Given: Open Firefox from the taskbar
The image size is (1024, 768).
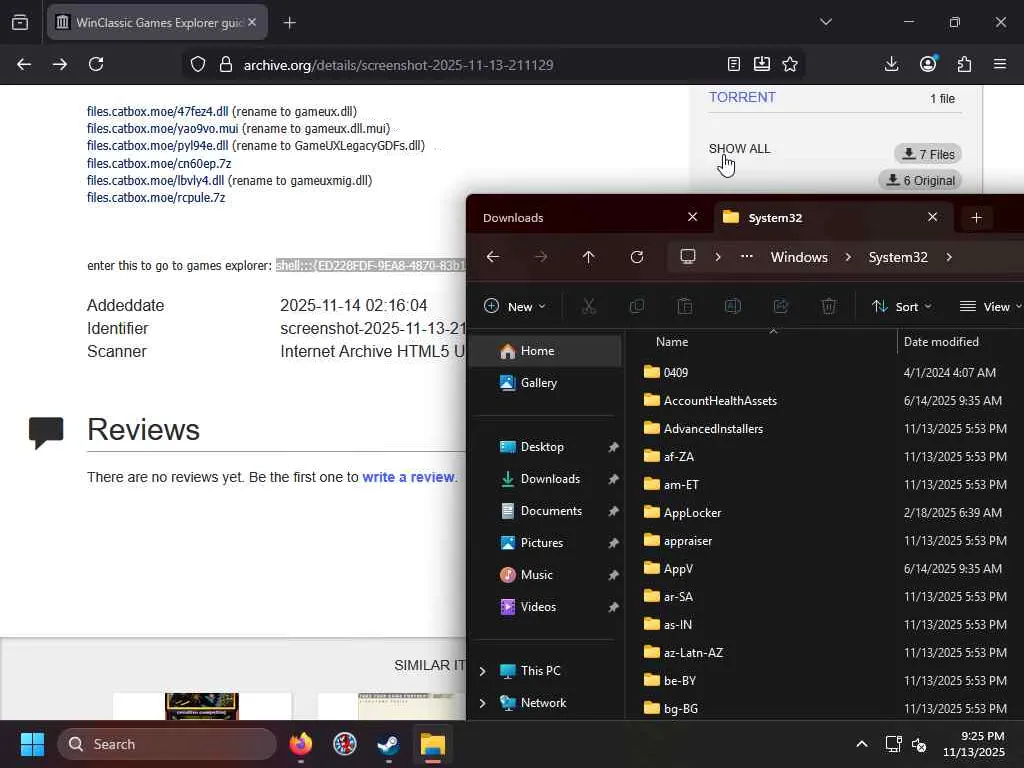Looking at the screenshot, I should (x=301, y=744).
